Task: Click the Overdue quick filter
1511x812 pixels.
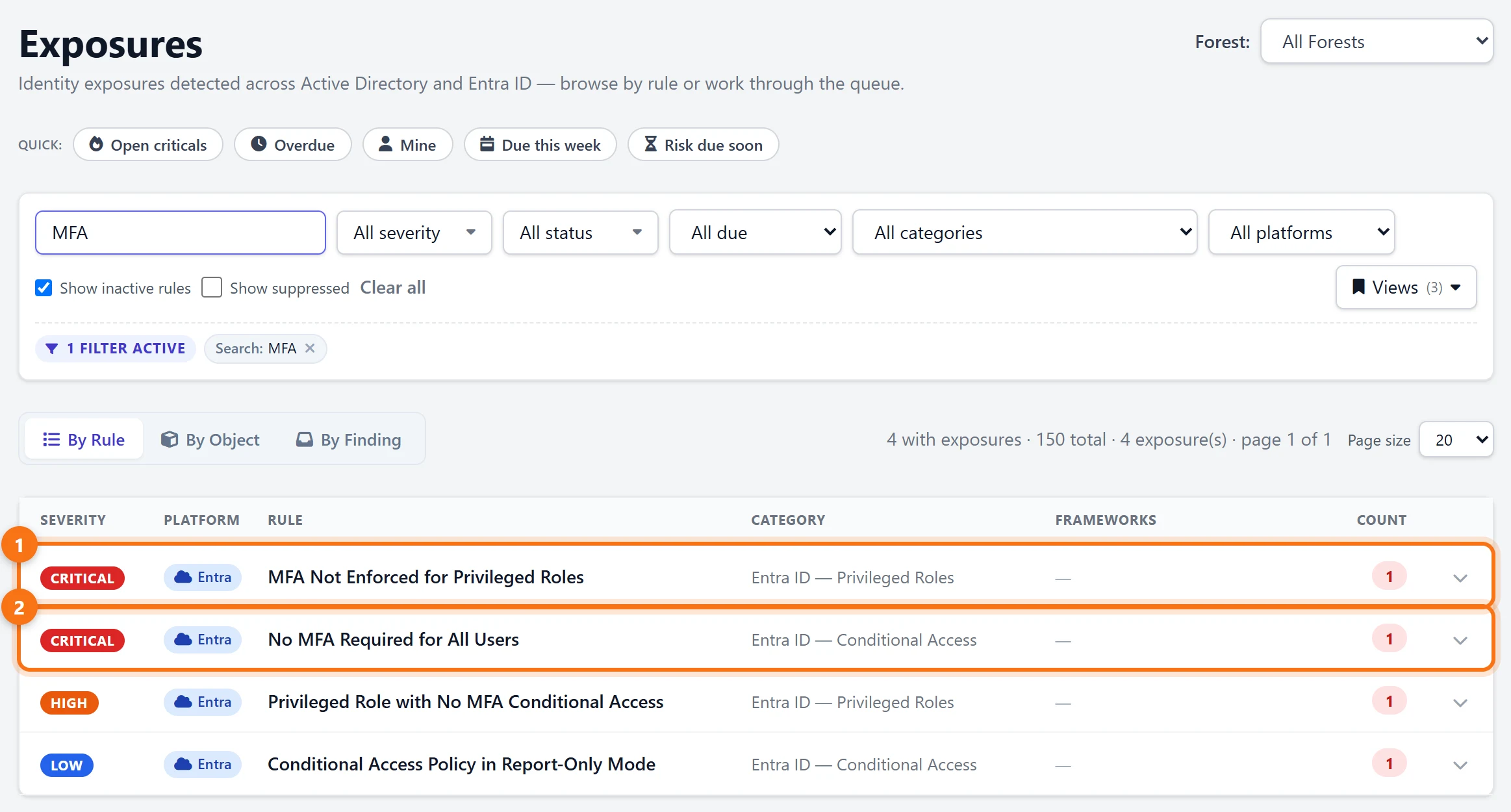Action: point(293,144)
